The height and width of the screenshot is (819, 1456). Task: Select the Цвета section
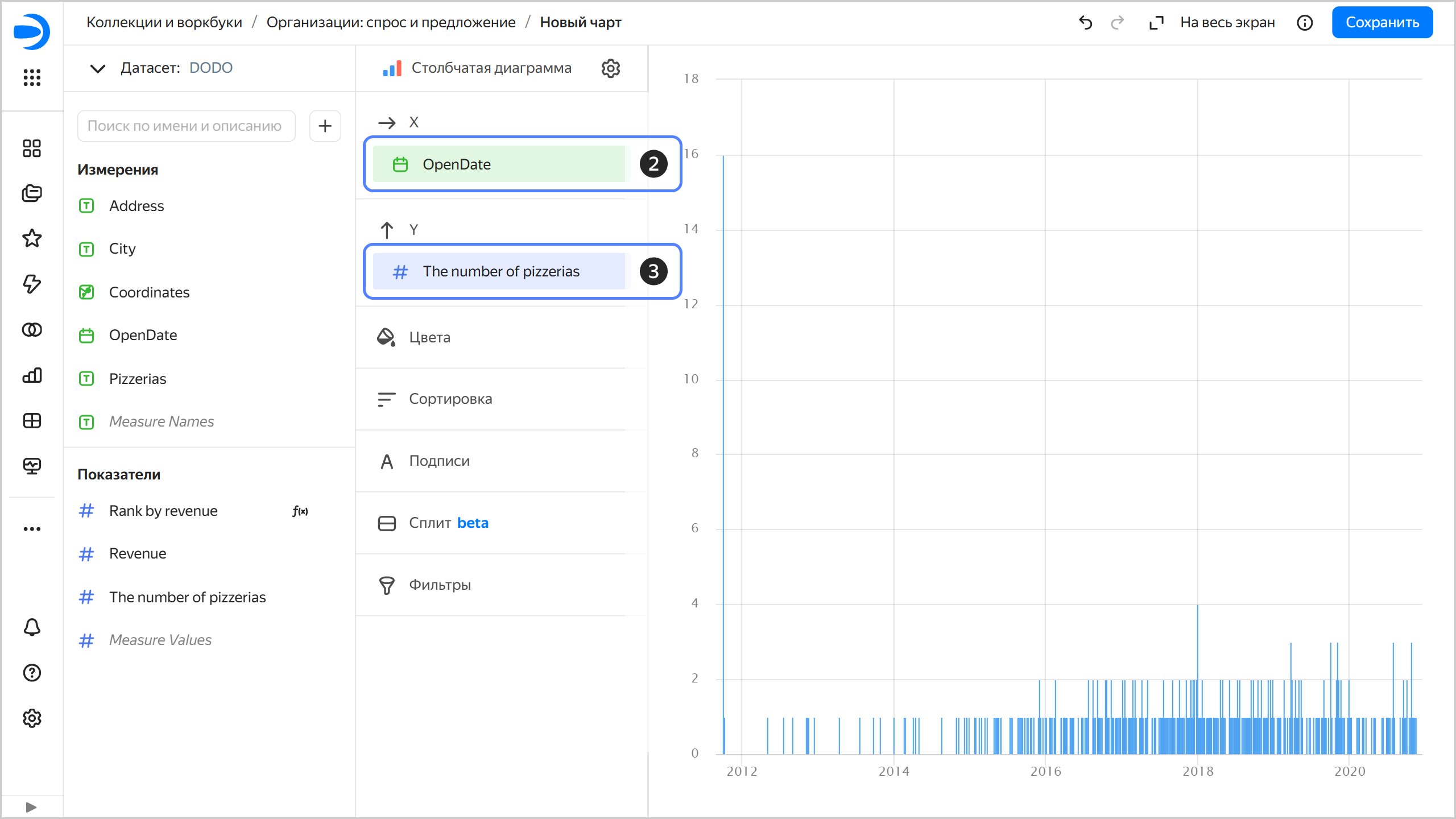pyautogui.click(x=429, y=337)
